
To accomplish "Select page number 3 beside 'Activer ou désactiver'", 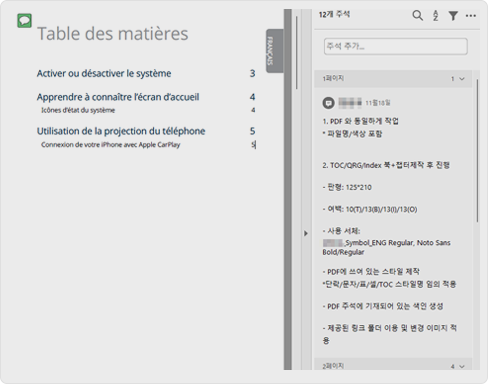I will (252, 73).
